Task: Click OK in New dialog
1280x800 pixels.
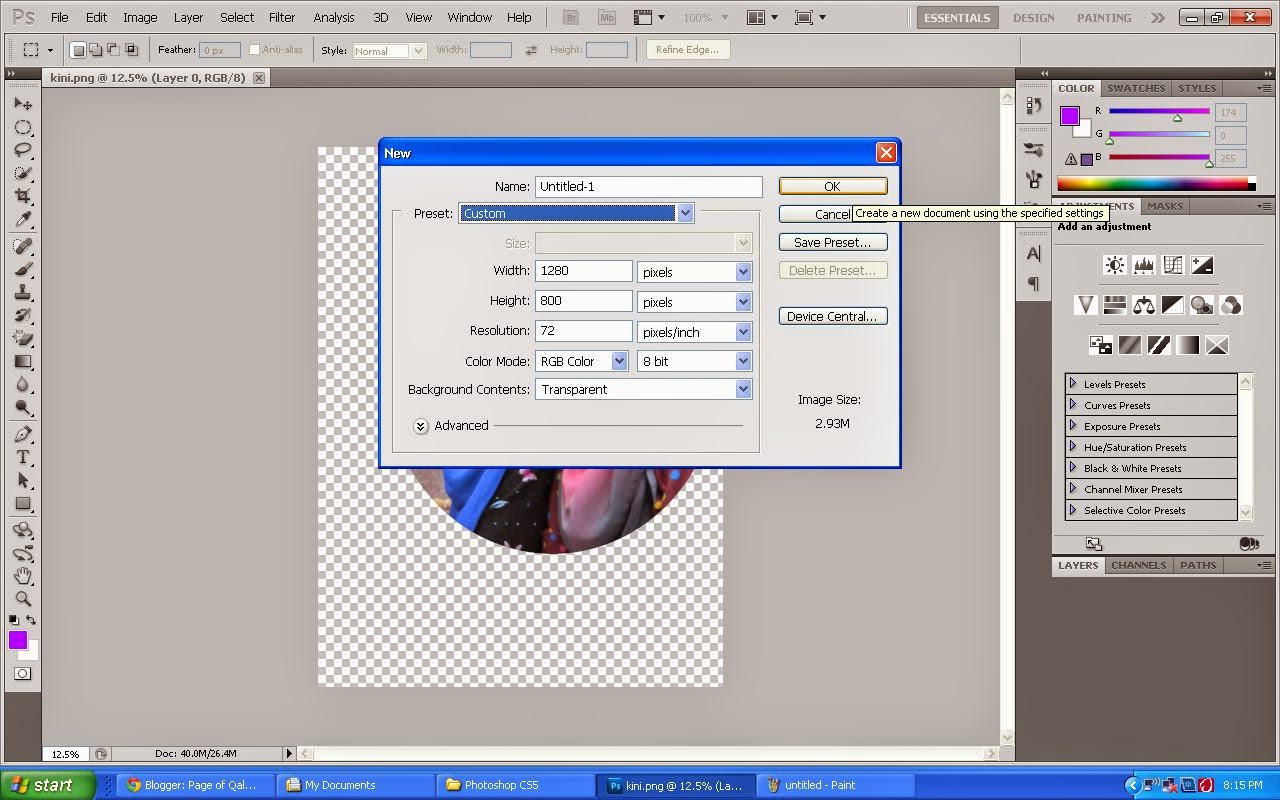Action: tap(833, 186)
